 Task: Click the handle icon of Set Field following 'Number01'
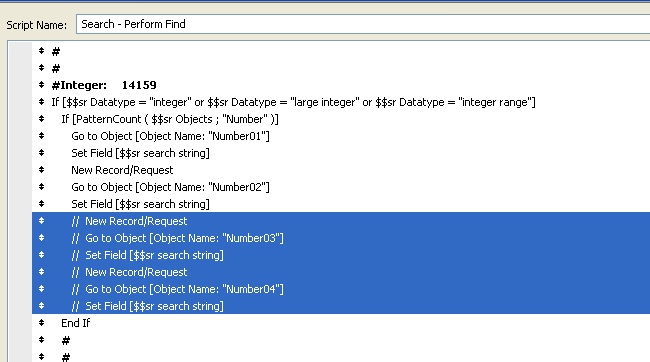[x=41, y=153]
